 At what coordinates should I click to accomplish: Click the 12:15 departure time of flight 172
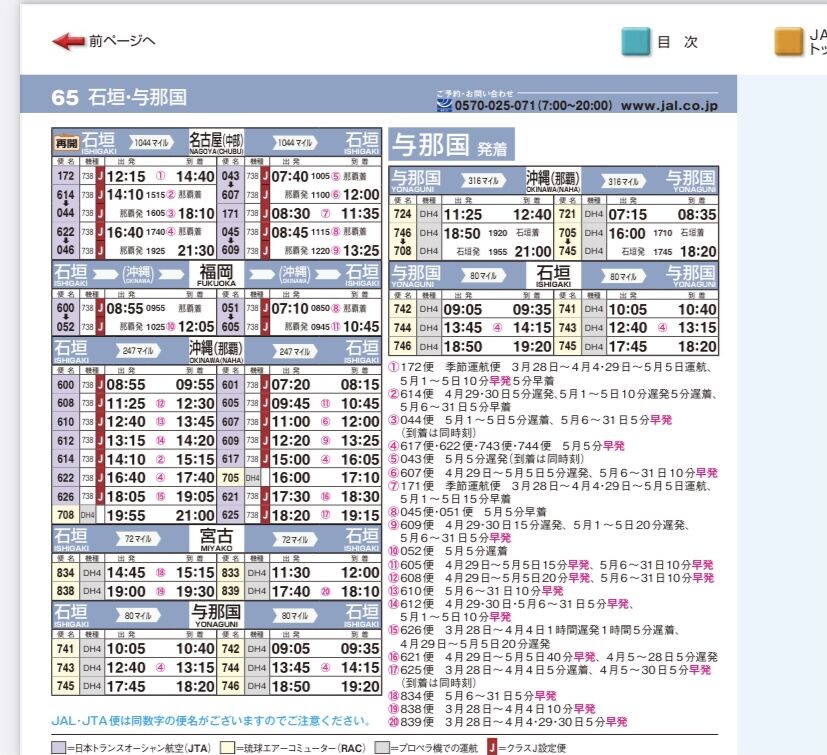[x=126, y=176]
